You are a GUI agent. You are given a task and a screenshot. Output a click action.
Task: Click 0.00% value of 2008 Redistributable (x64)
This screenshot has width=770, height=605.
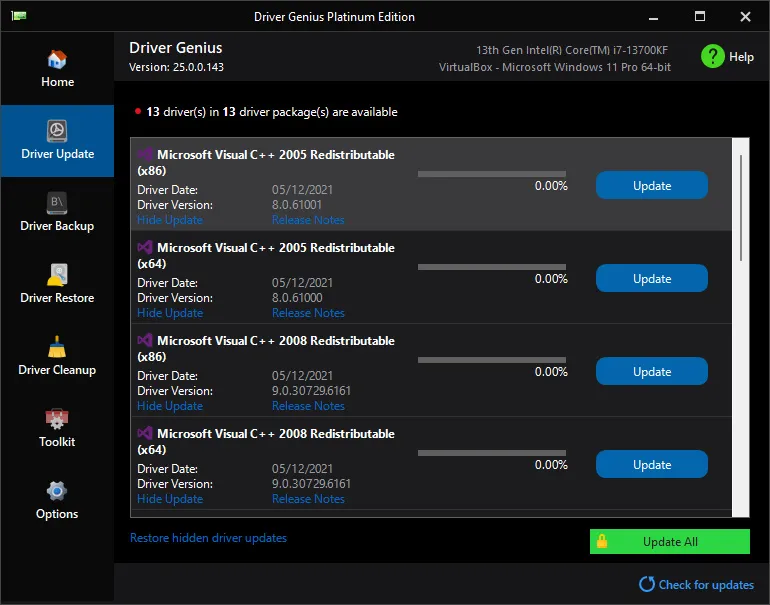coord(551,465)
